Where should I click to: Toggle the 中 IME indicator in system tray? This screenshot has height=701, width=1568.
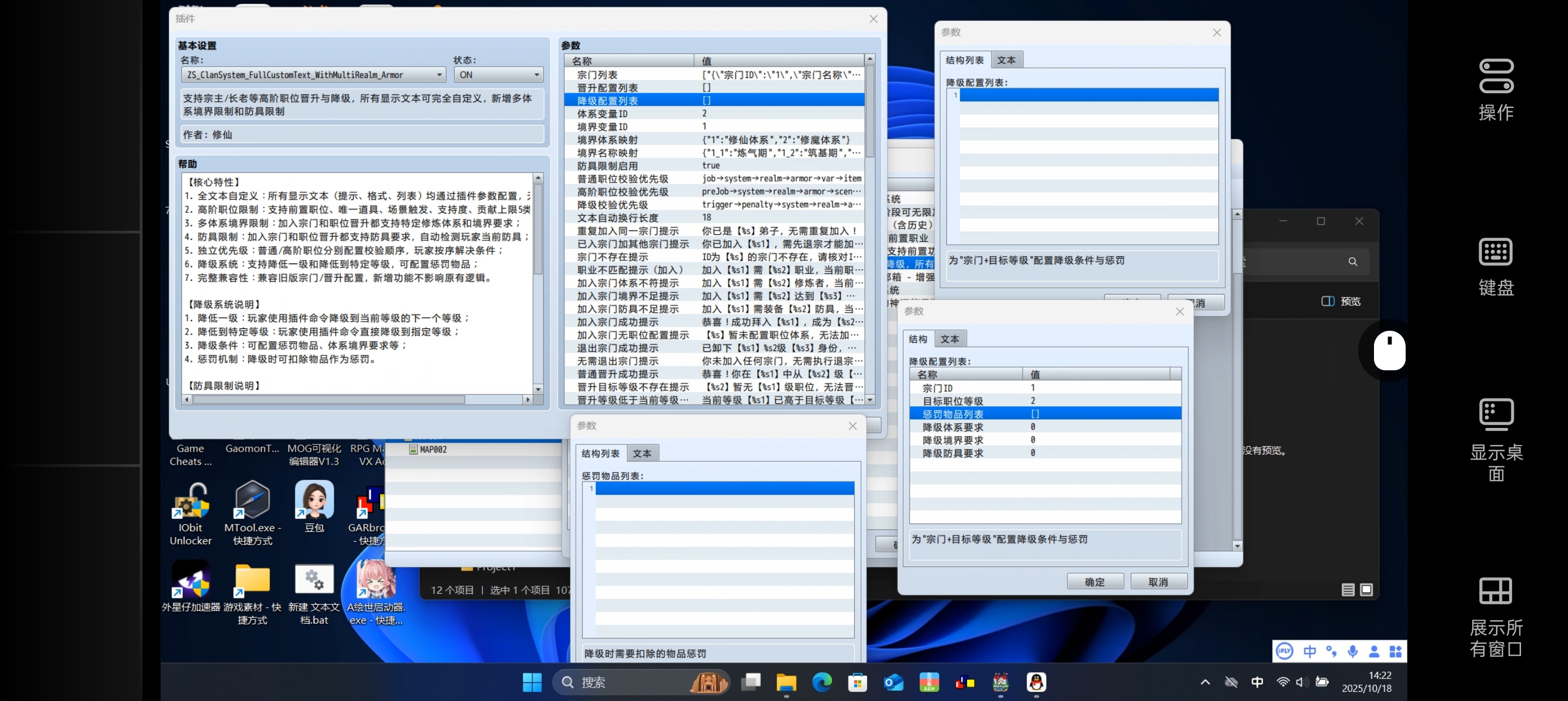click(x=1257, y=682)
